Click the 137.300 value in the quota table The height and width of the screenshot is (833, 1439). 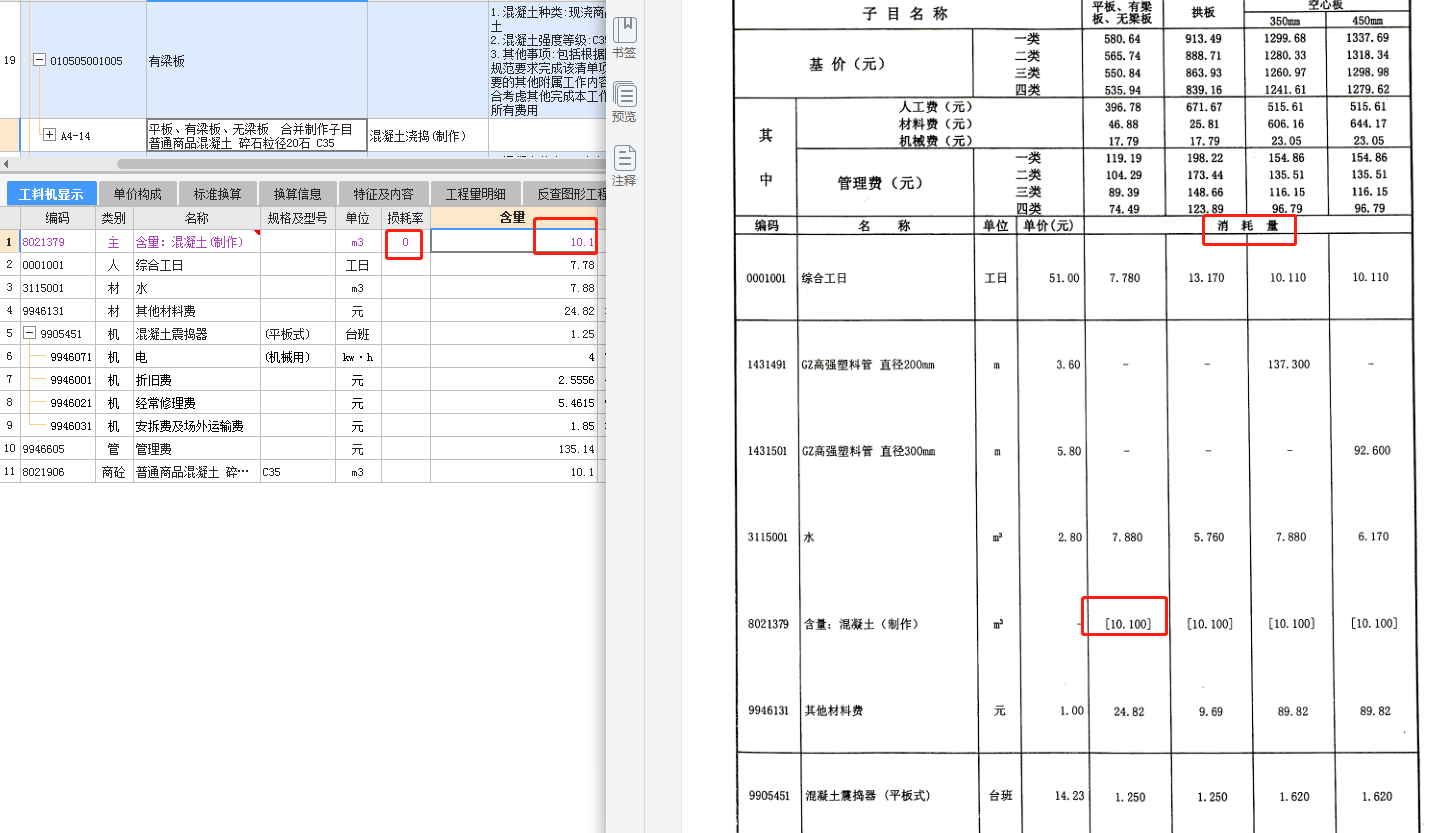[1287, 364]
